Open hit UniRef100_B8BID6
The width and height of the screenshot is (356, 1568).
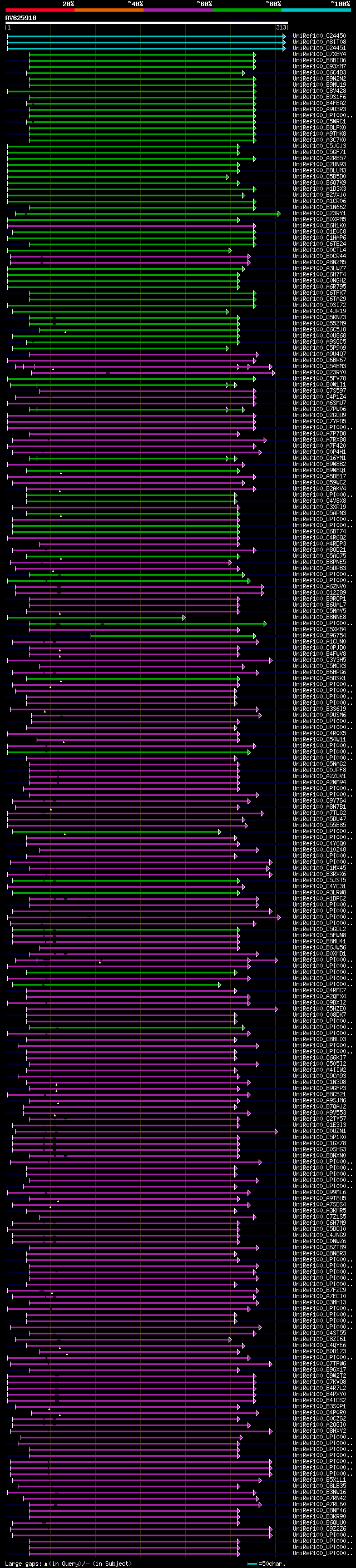319,60
